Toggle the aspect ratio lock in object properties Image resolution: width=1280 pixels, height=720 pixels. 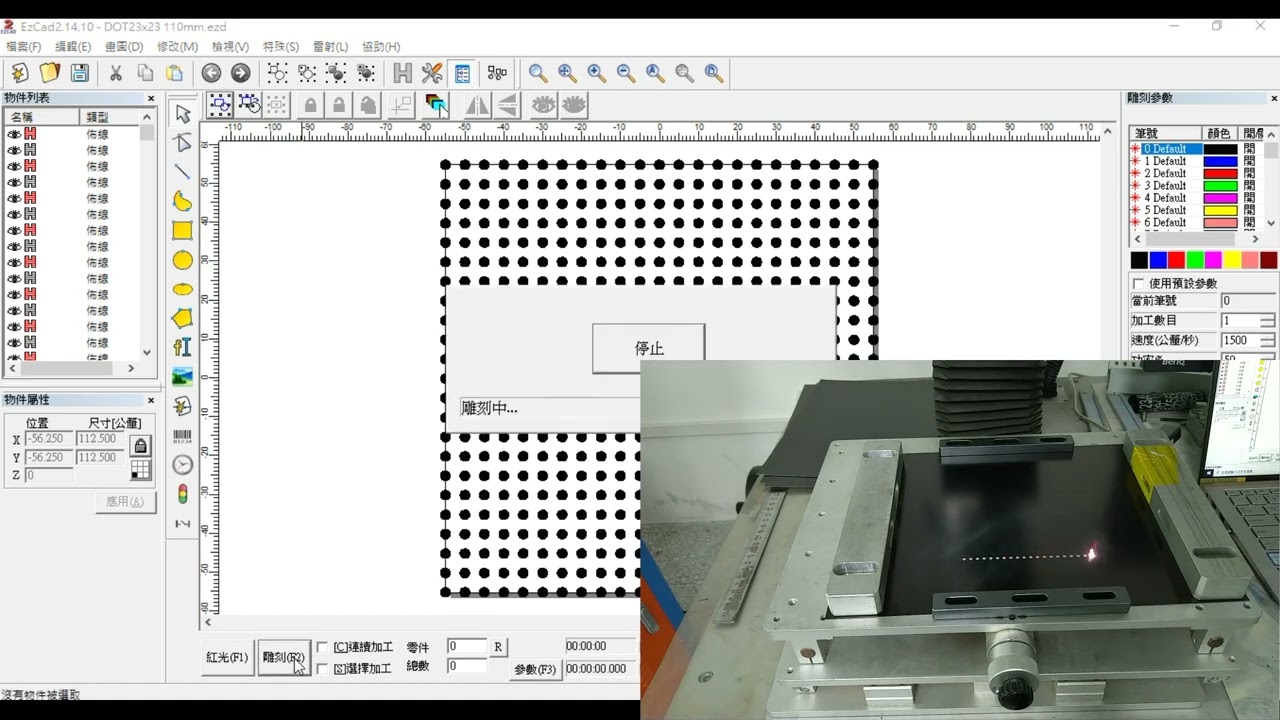tap(140, 446)
